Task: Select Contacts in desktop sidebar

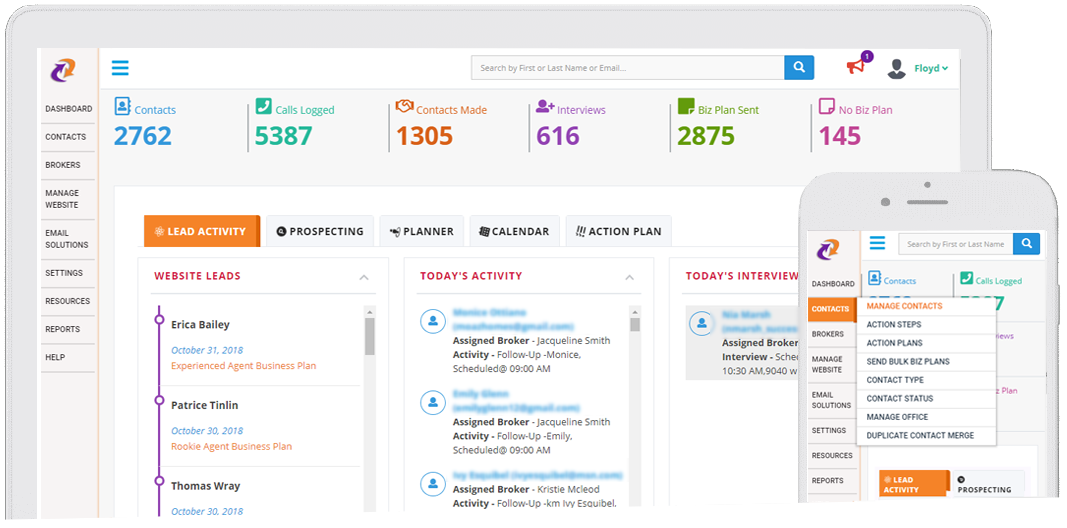Action: pos(66,137)
